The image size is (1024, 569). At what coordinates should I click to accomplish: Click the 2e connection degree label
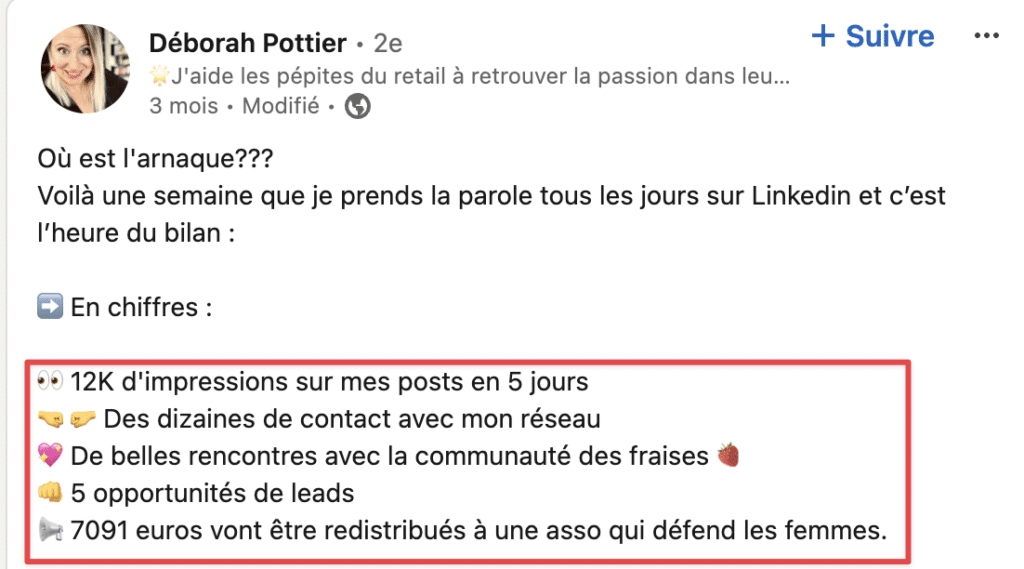coord(387,44)
